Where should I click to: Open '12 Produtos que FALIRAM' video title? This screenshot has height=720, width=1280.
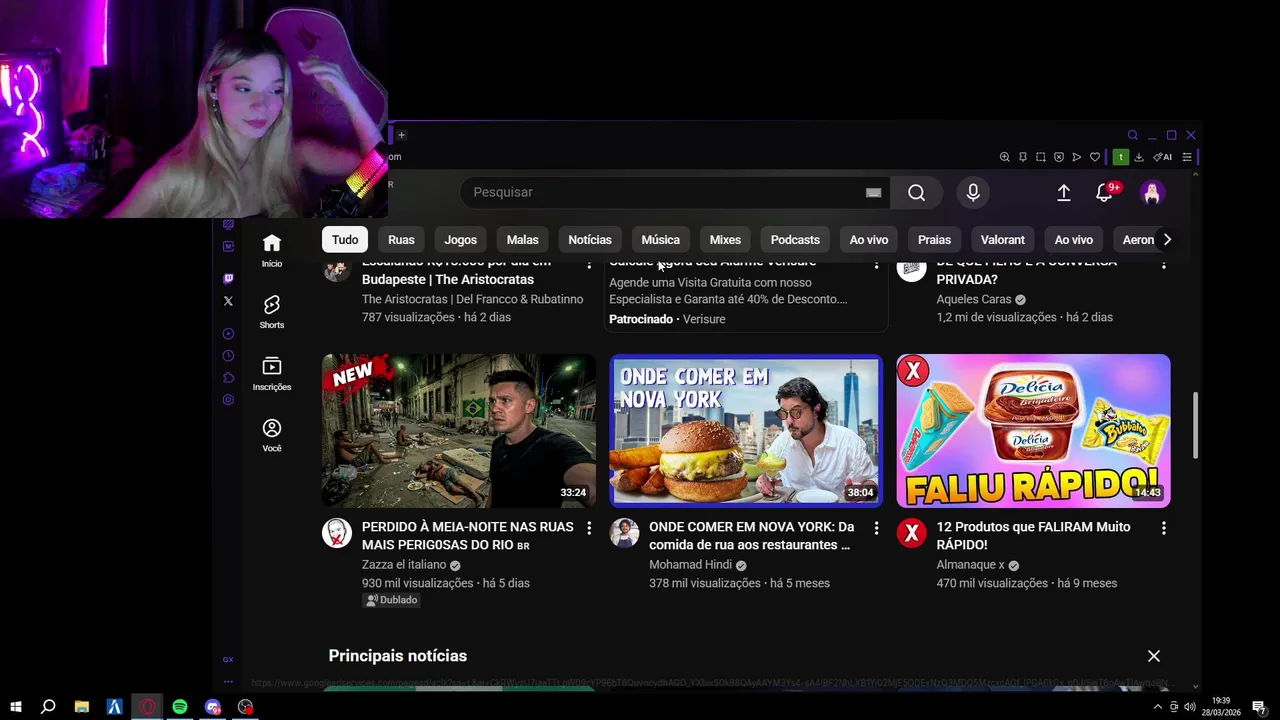[x=1033, y=536]
